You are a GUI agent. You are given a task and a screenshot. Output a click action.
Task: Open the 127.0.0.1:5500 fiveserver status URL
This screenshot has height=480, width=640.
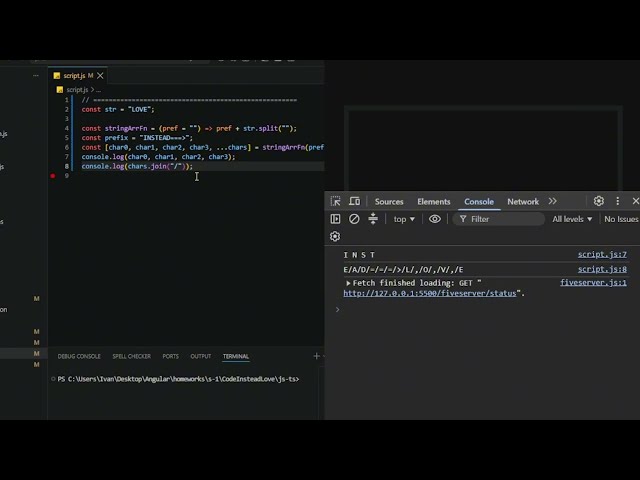coord(430,293)
